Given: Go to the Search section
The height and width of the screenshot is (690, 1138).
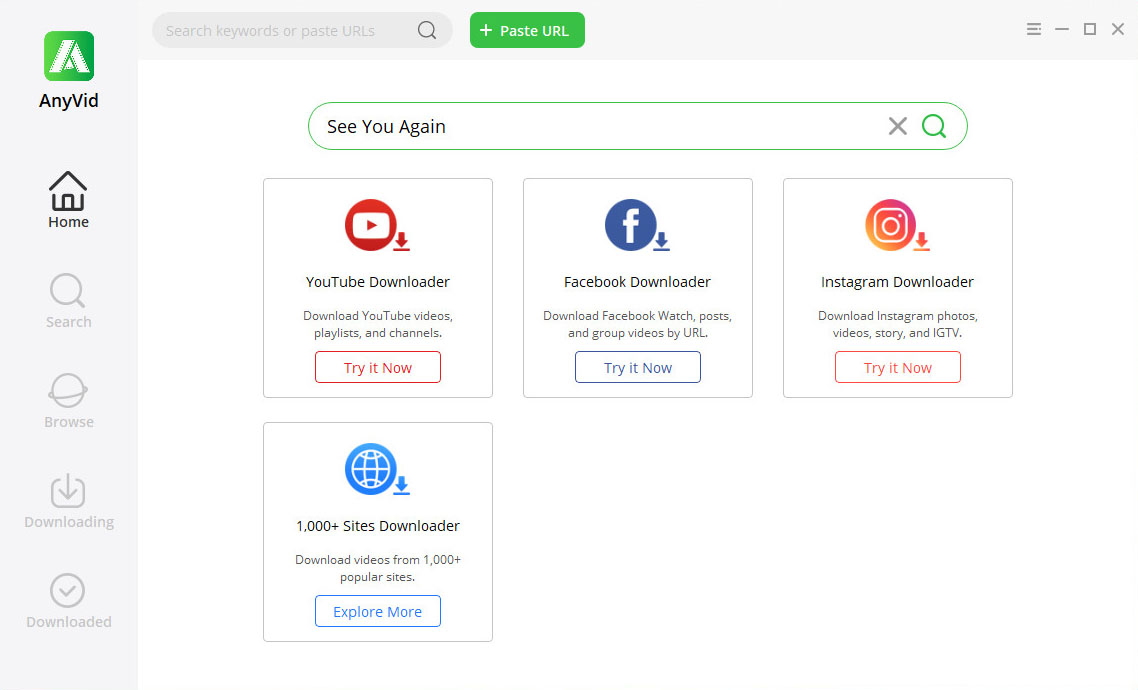Looking at the screenshot, I should tap(68, 301).
